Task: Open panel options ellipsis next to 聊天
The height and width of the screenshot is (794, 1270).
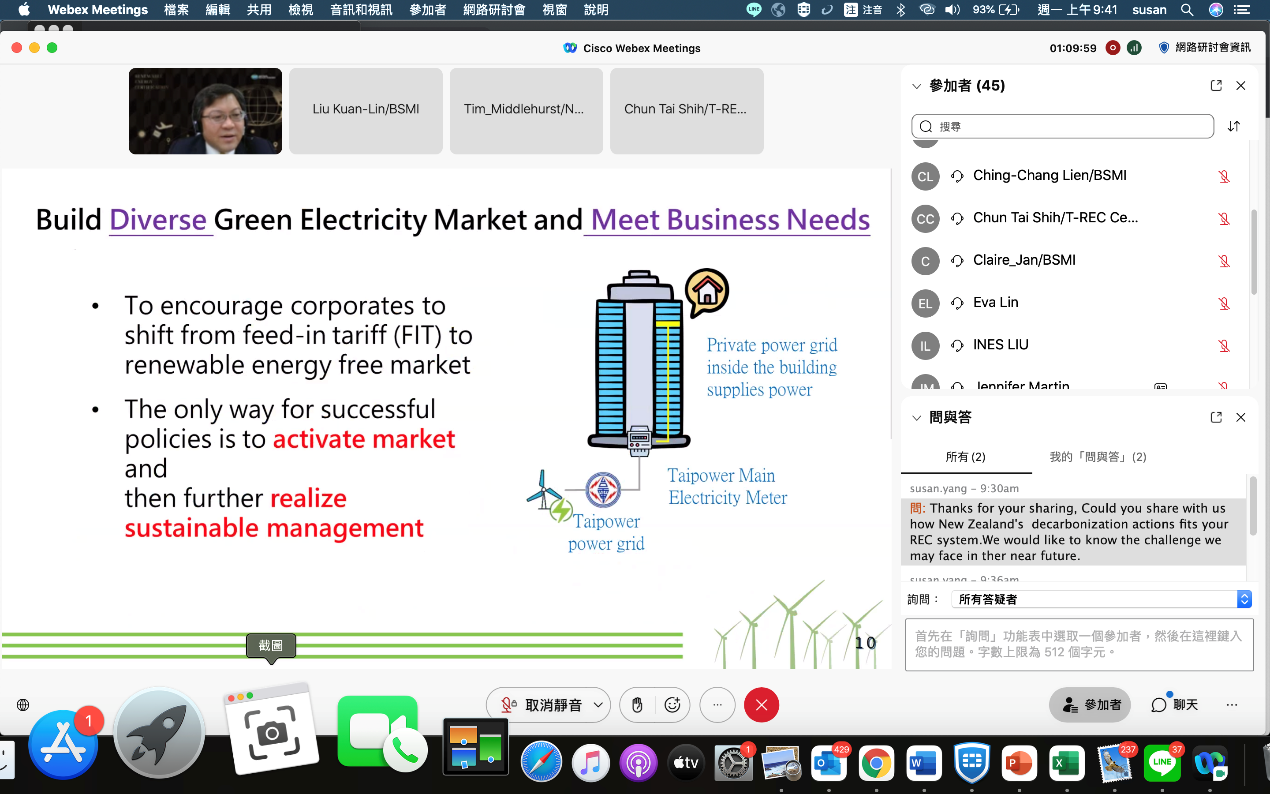Action: pyautogui.click(x=1232, y=705)
